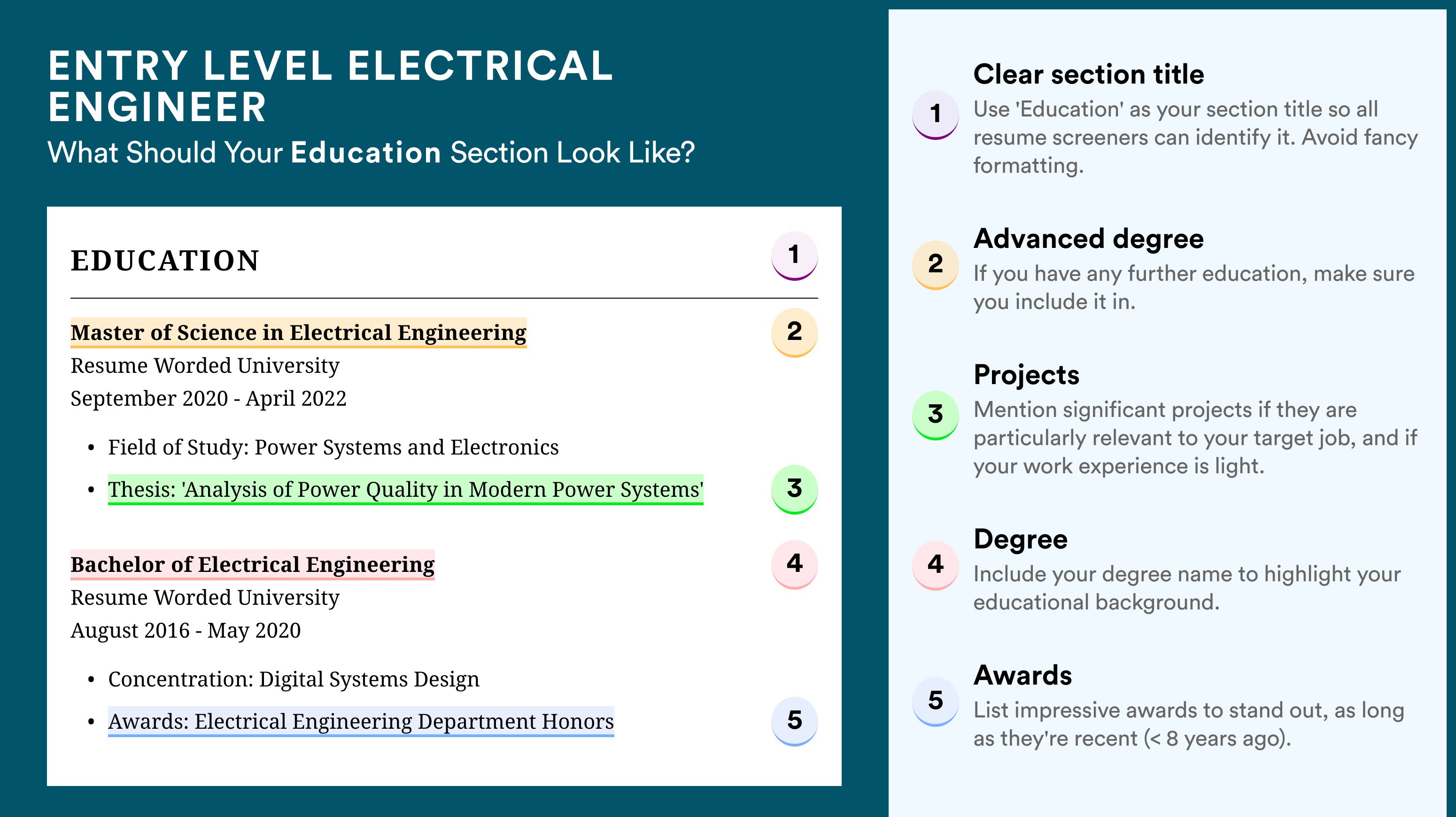This screenshot has width=1456, height=817.
Task: Click badge 2 next to Advanced degree
Action: [x=936, y=265]
